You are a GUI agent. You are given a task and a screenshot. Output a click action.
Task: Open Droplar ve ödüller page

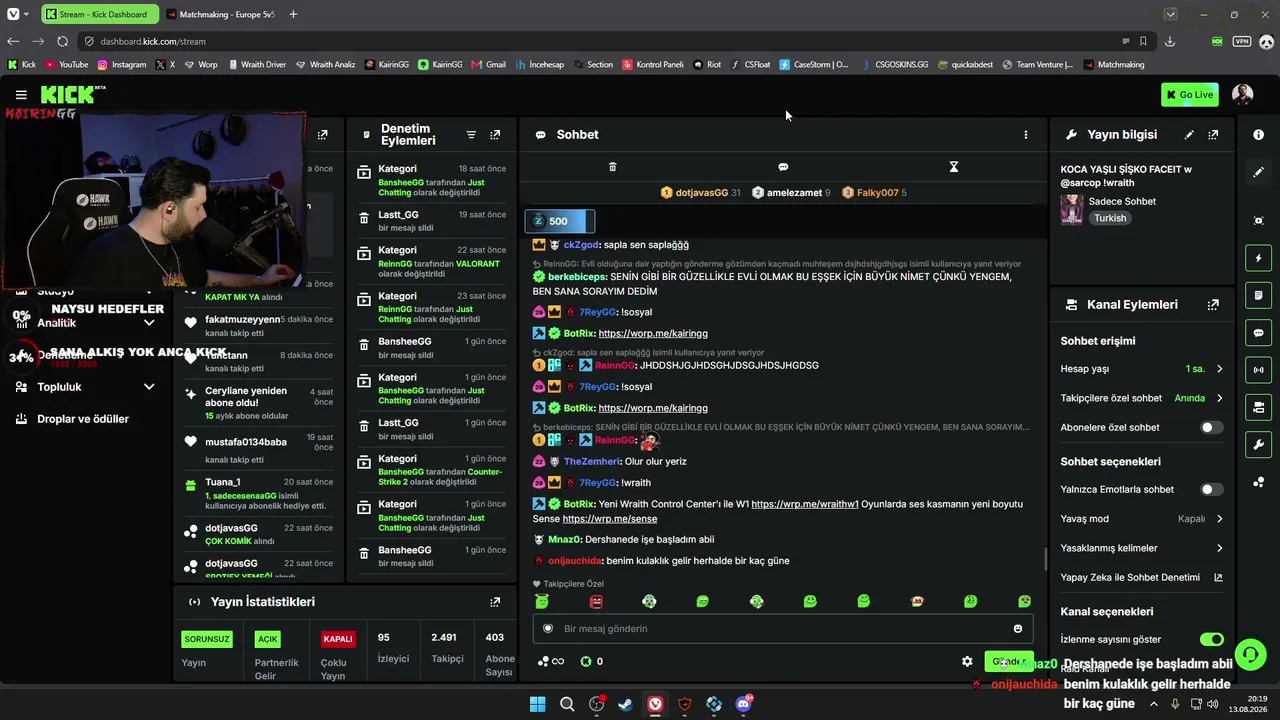83,419
